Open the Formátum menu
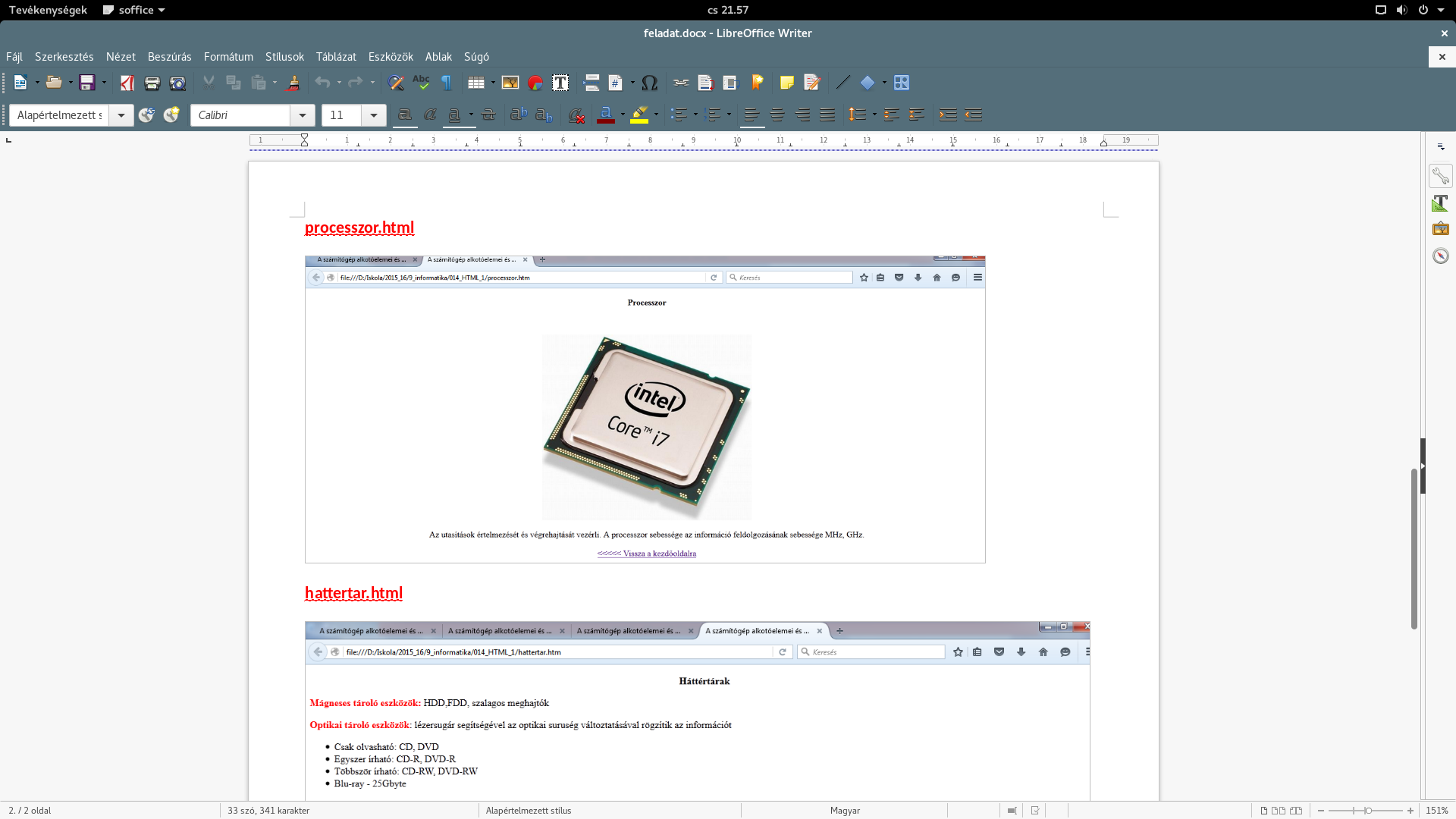 coord(228,57)
